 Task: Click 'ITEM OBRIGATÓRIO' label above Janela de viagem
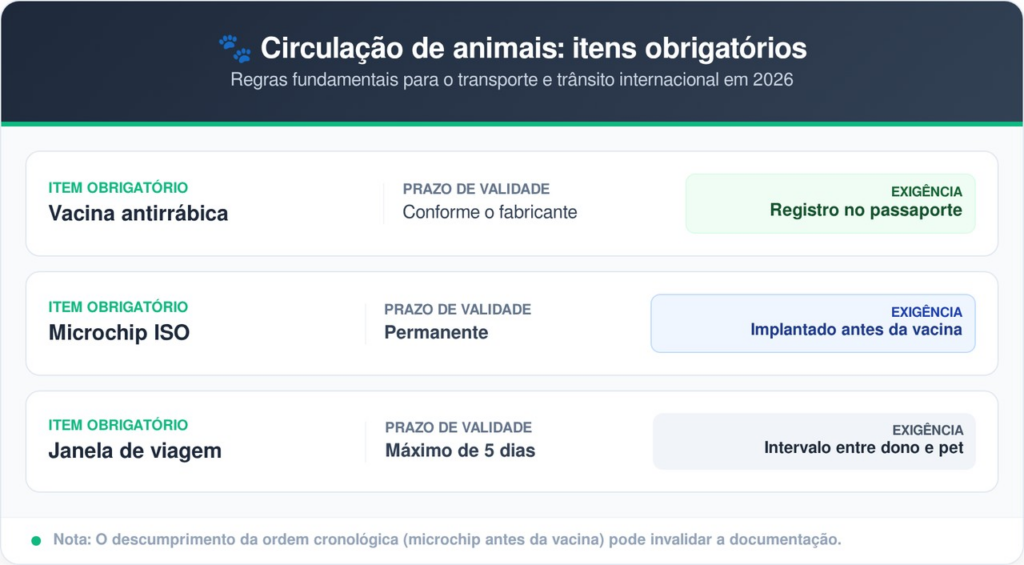click(118, 425)
